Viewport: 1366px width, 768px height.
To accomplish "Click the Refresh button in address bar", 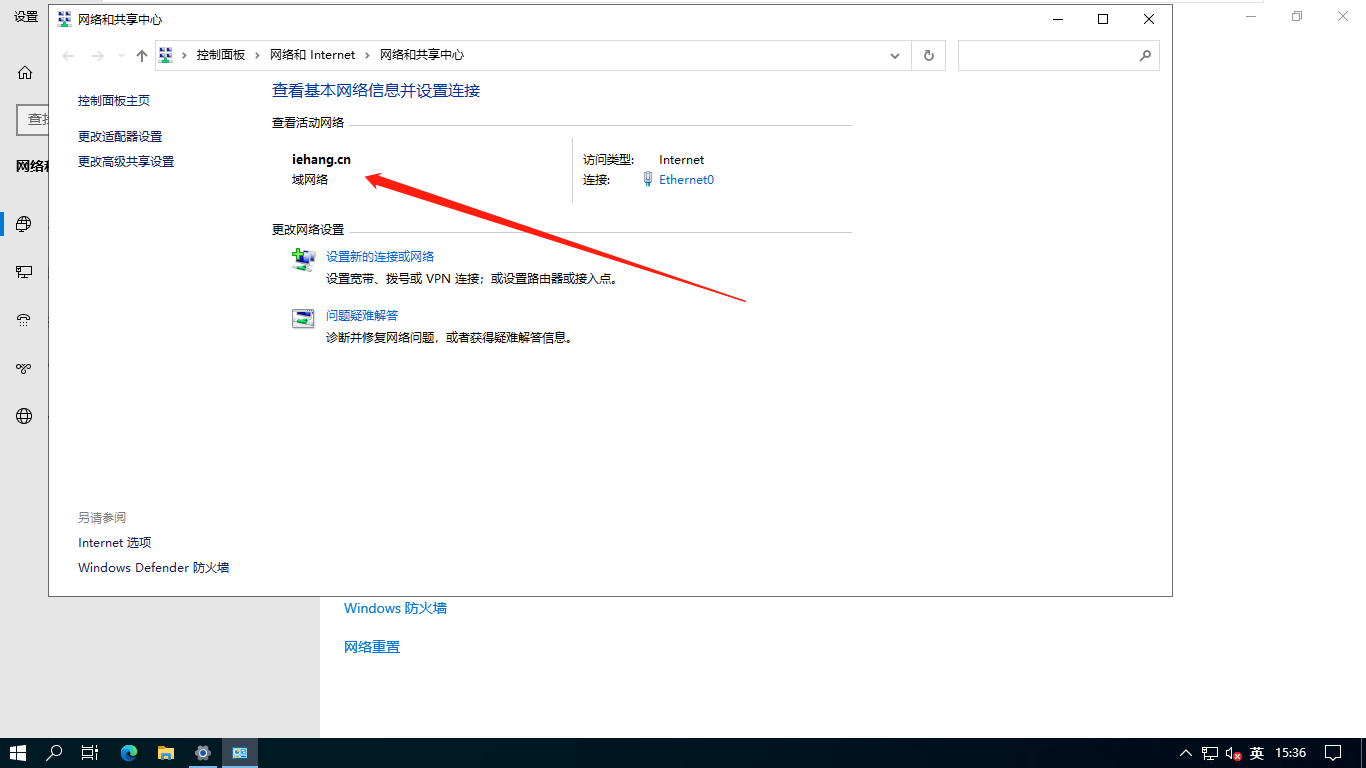I will tap(929, 56).
